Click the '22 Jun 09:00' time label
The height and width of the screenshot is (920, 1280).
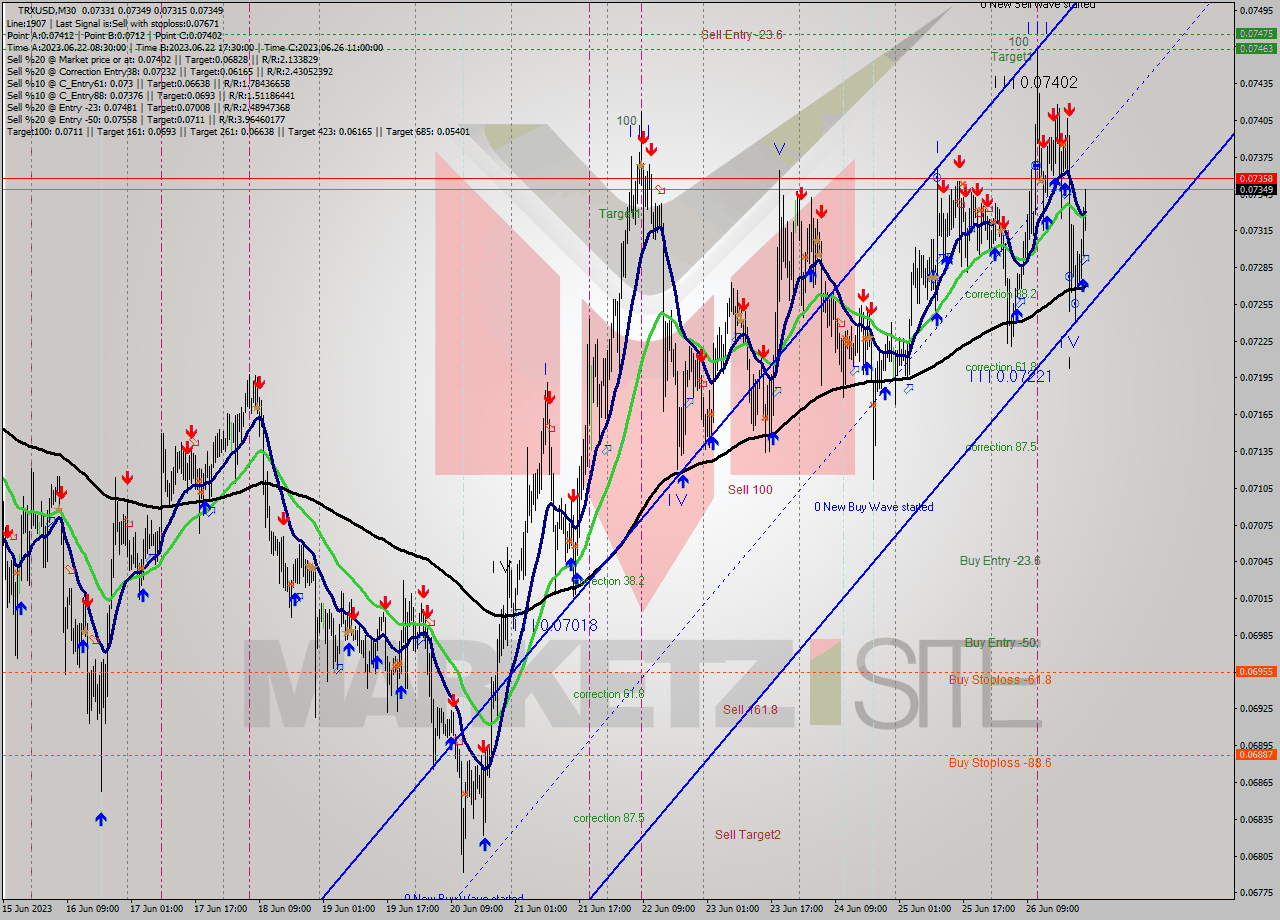point(667,909)
